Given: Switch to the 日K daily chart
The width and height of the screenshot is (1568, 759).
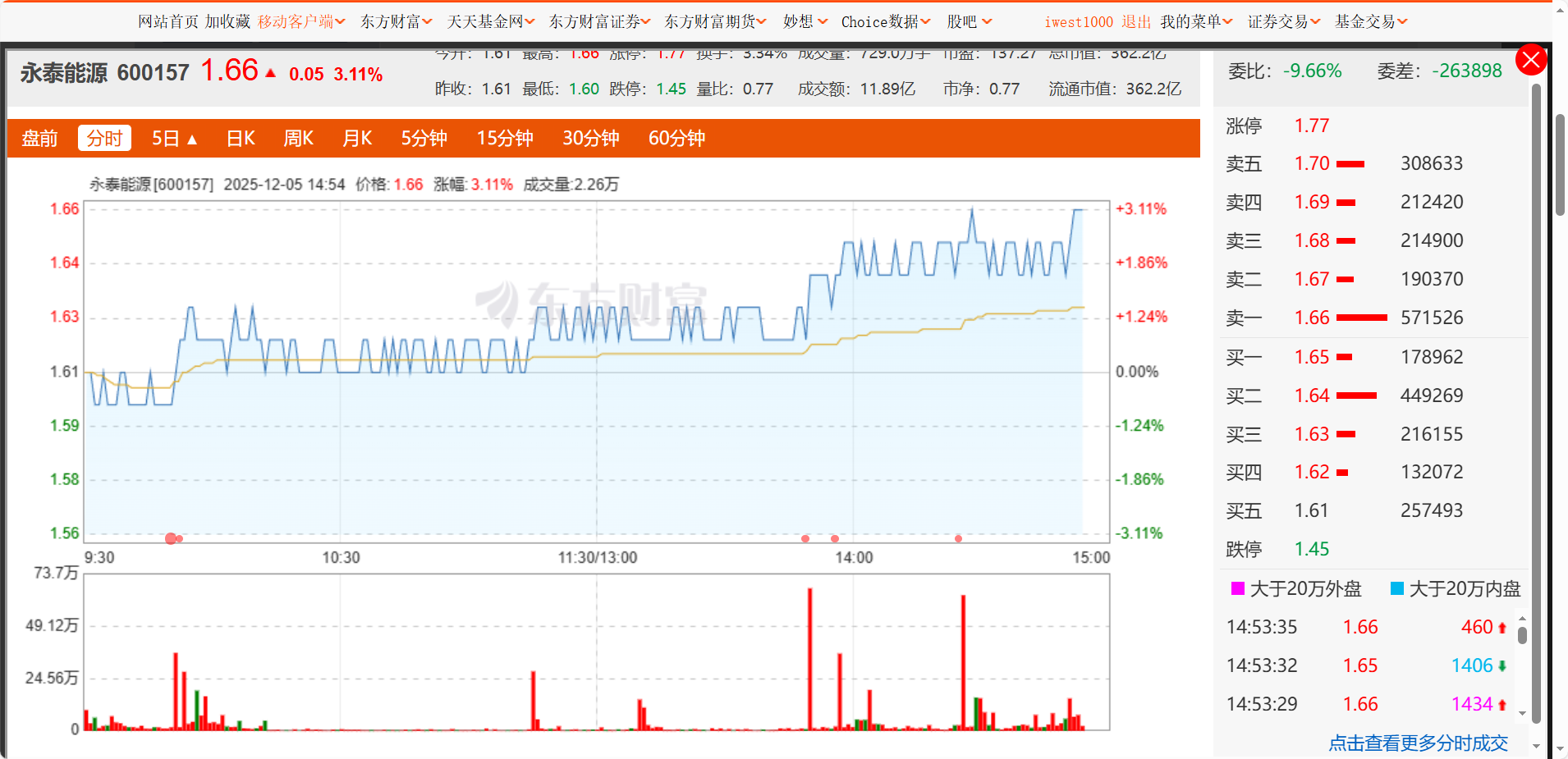Looking at the screenshot, I should click(241, 138).
